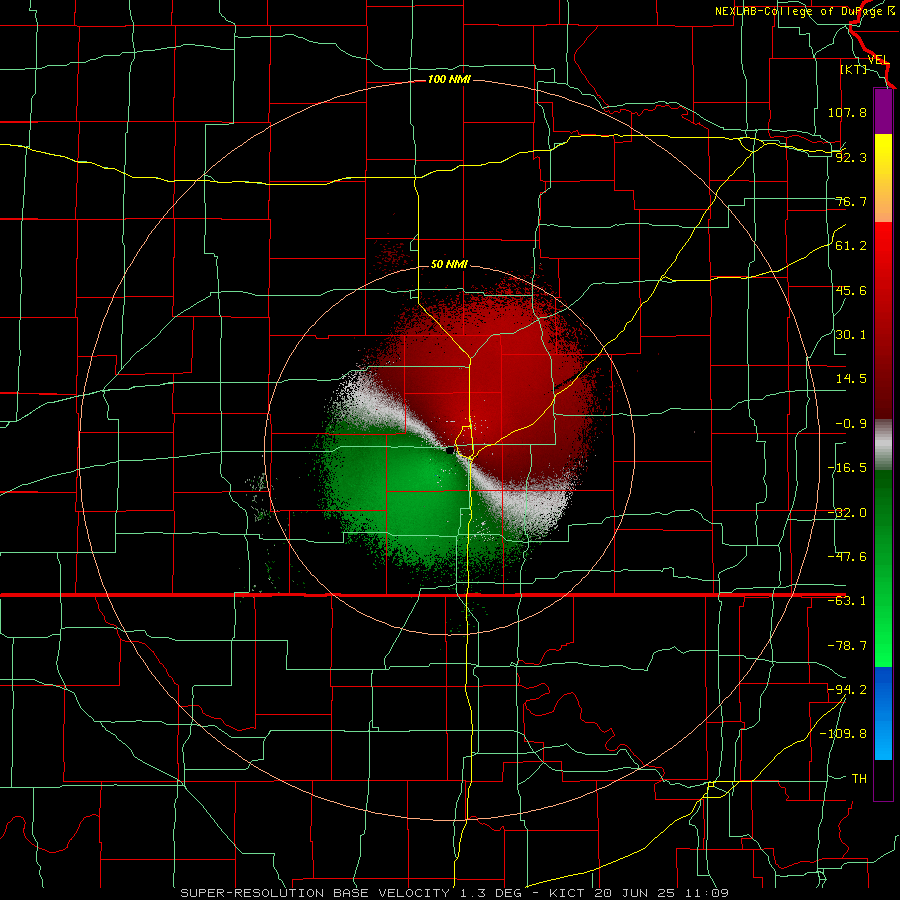Click the 92.3 scale value

[x=851, y=157]
